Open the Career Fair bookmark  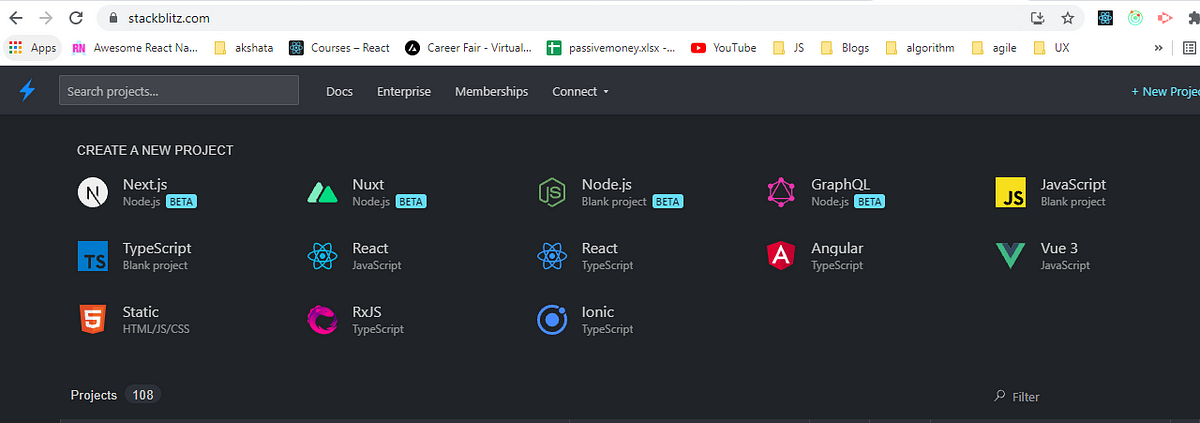pos(469,47)
